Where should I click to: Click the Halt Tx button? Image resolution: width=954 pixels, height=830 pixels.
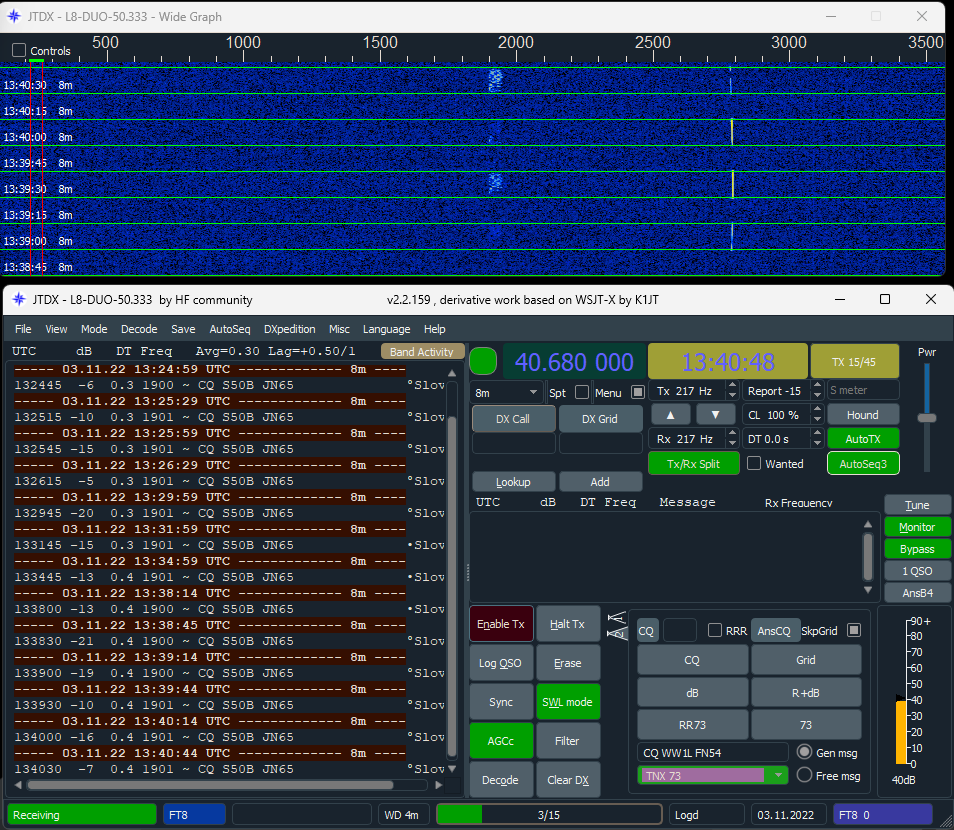point(568,624)
